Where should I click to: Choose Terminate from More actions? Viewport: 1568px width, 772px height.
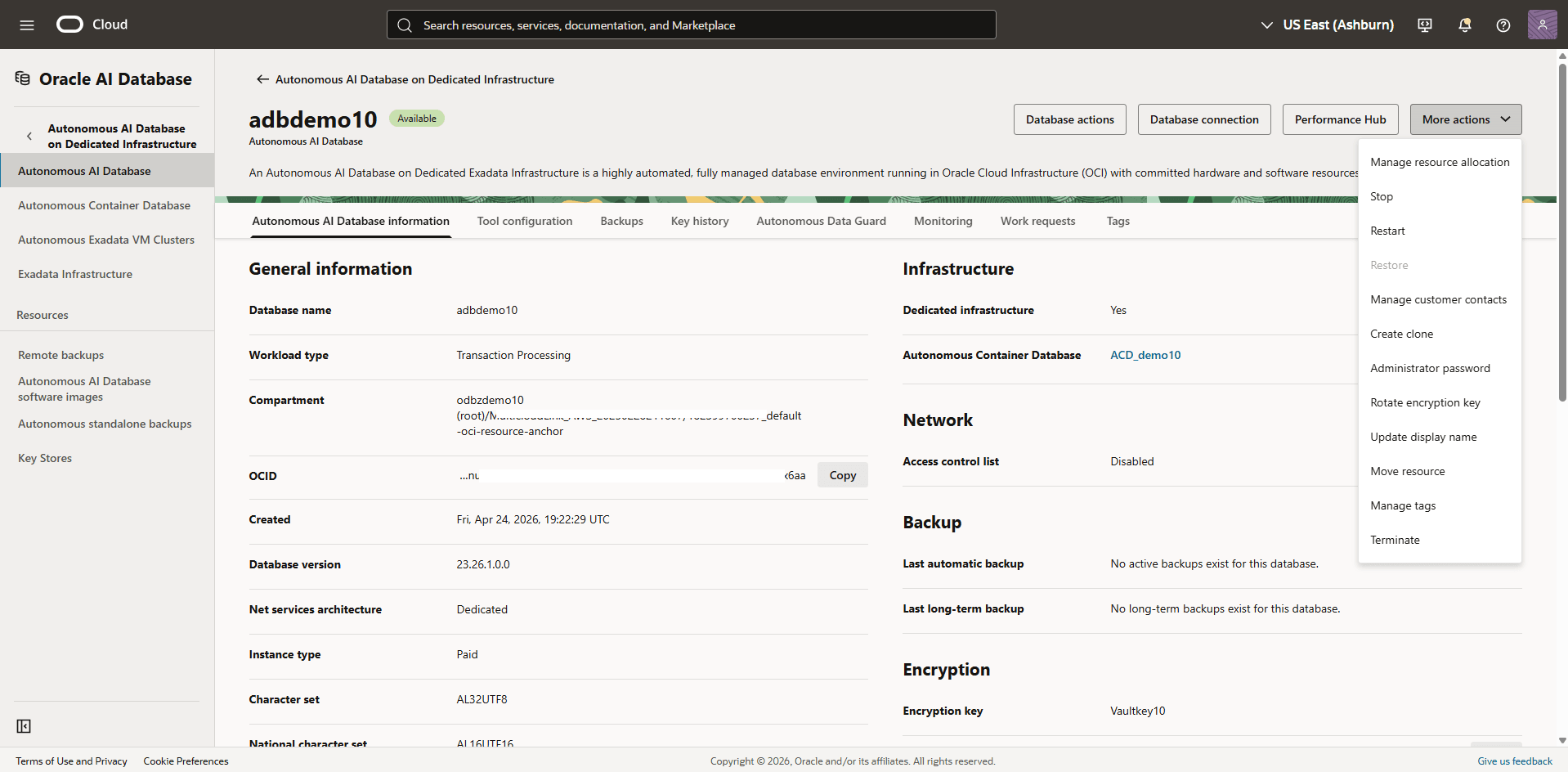point(1440,540)
